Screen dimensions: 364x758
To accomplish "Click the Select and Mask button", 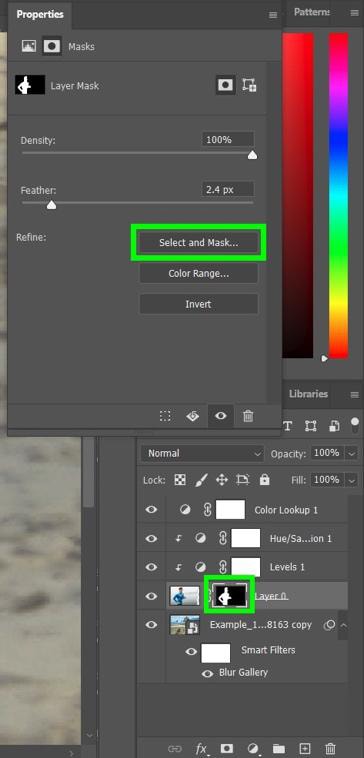I will (x=199, y=242).
